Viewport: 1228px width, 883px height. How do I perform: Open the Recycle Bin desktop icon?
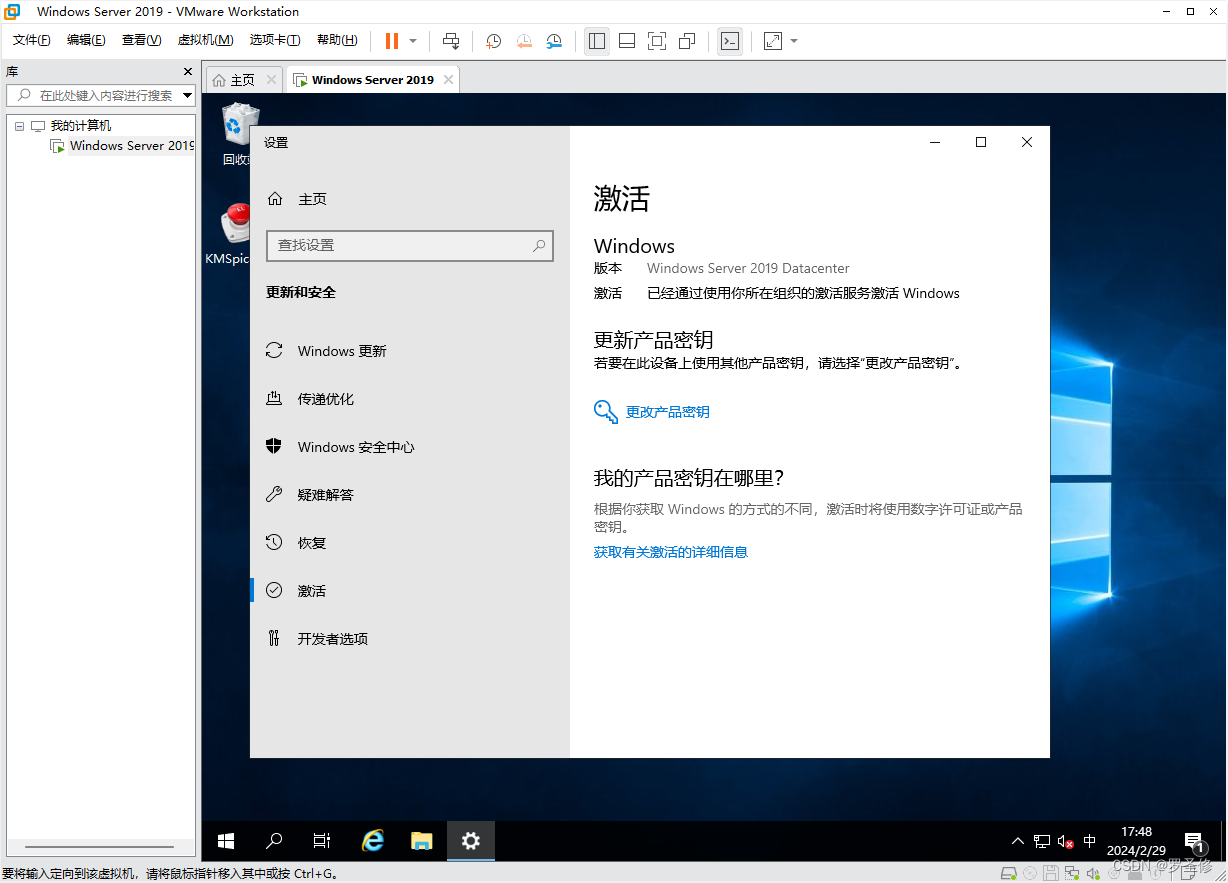(239, 133)
